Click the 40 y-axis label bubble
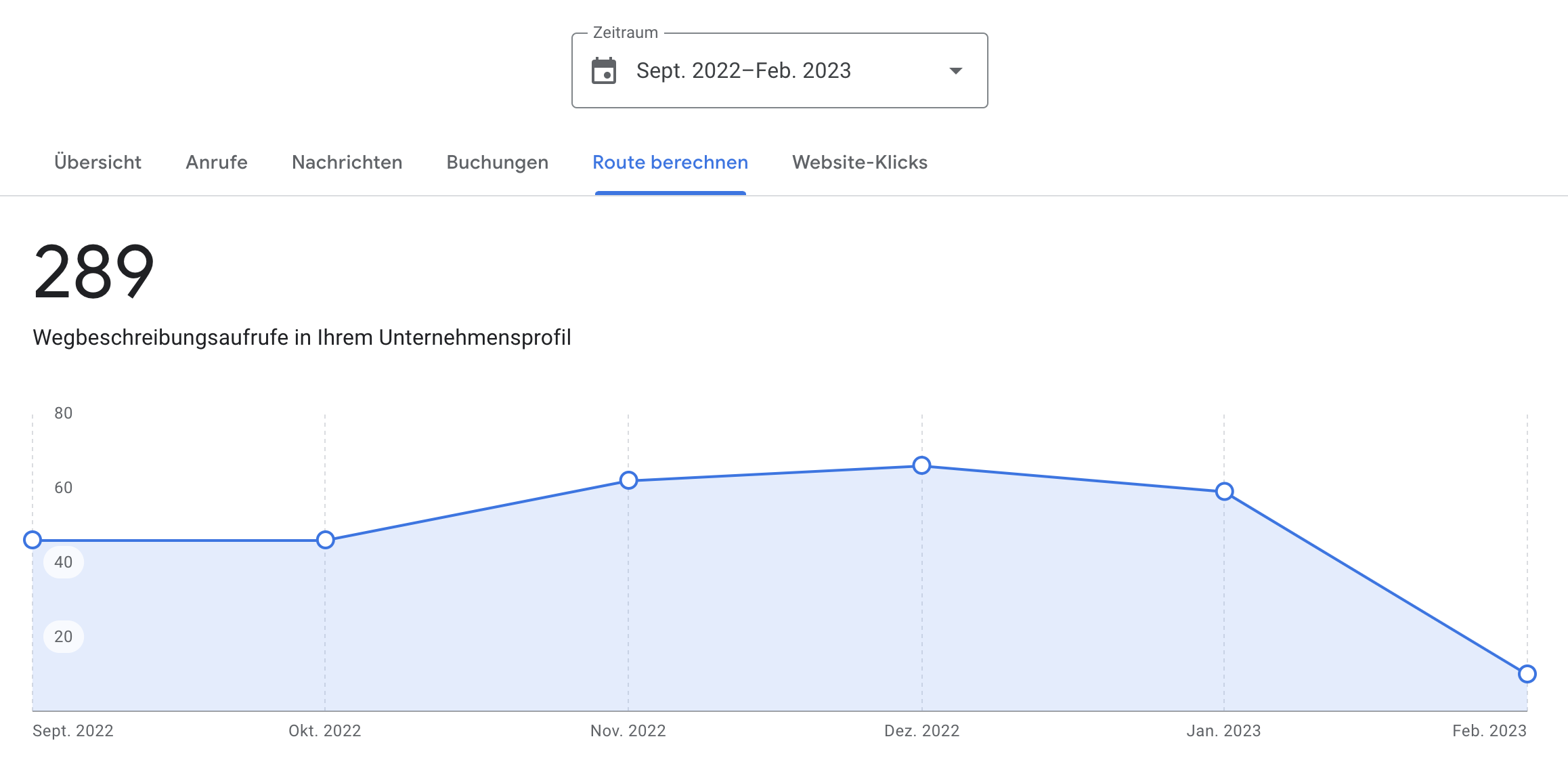The width and height of the screenshot is (1568, 783). point(64,562)
